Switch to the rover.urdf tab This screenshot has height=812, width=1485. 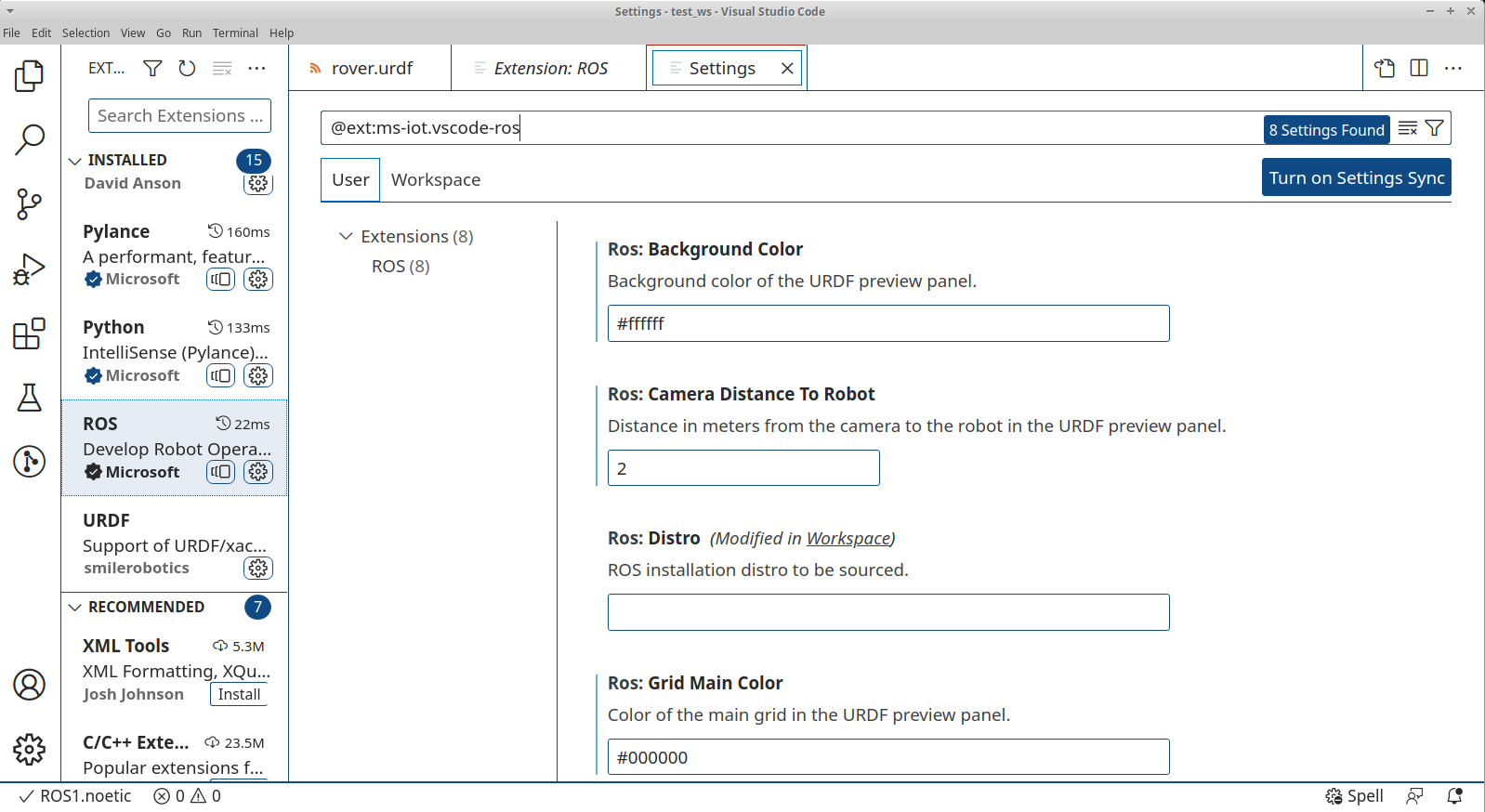(x=370, y=68)
